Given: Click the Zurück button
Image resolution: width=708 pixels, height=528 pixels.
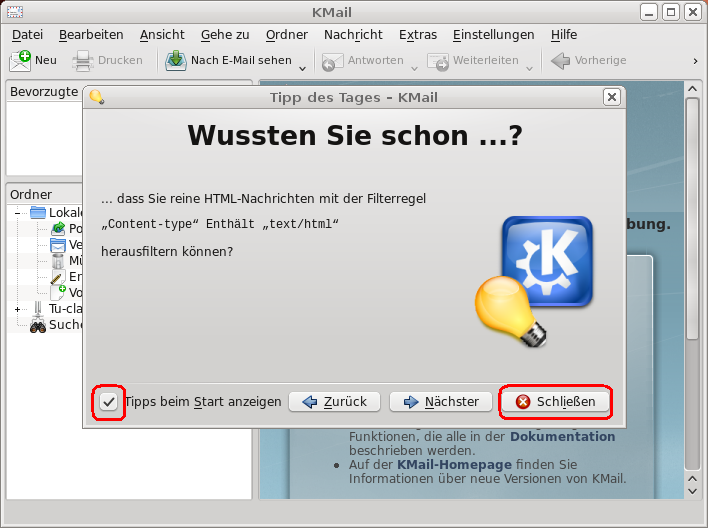Looking at the screenshot, I should tap(335, 402).
